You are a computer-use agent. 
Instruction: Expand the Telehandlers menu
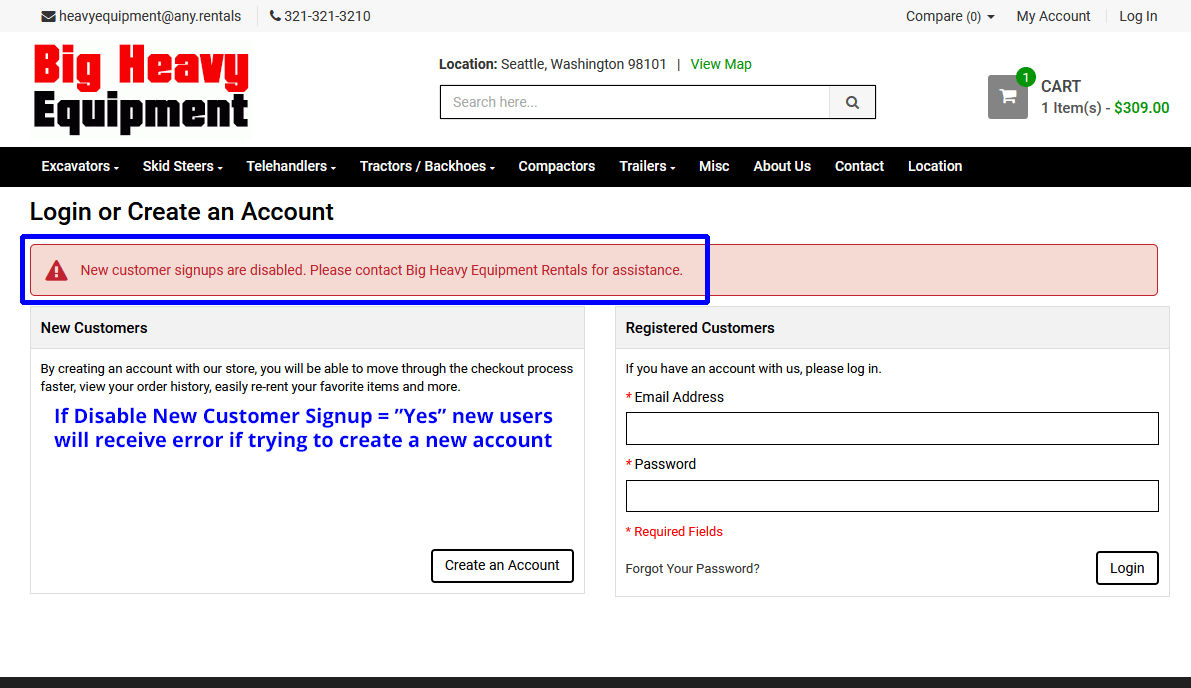291,166
